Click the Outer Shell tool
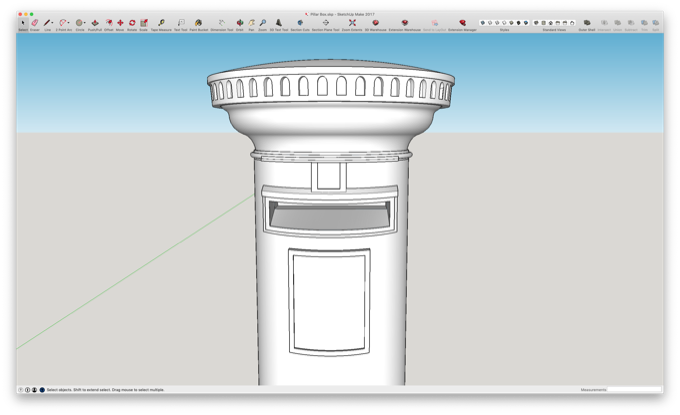Viewport: 680px width, 415px height. point(587,23)
